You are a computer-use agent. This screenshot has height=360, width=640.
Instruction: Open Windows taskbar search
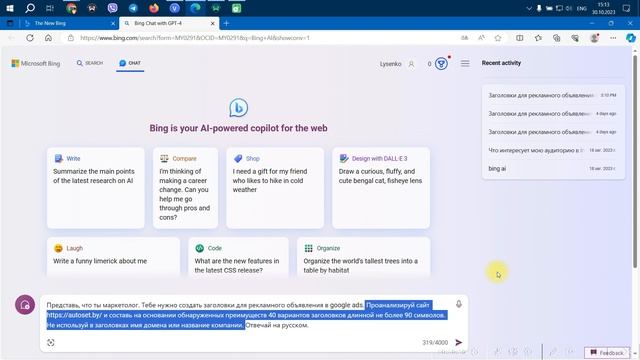tap(30, 8)
